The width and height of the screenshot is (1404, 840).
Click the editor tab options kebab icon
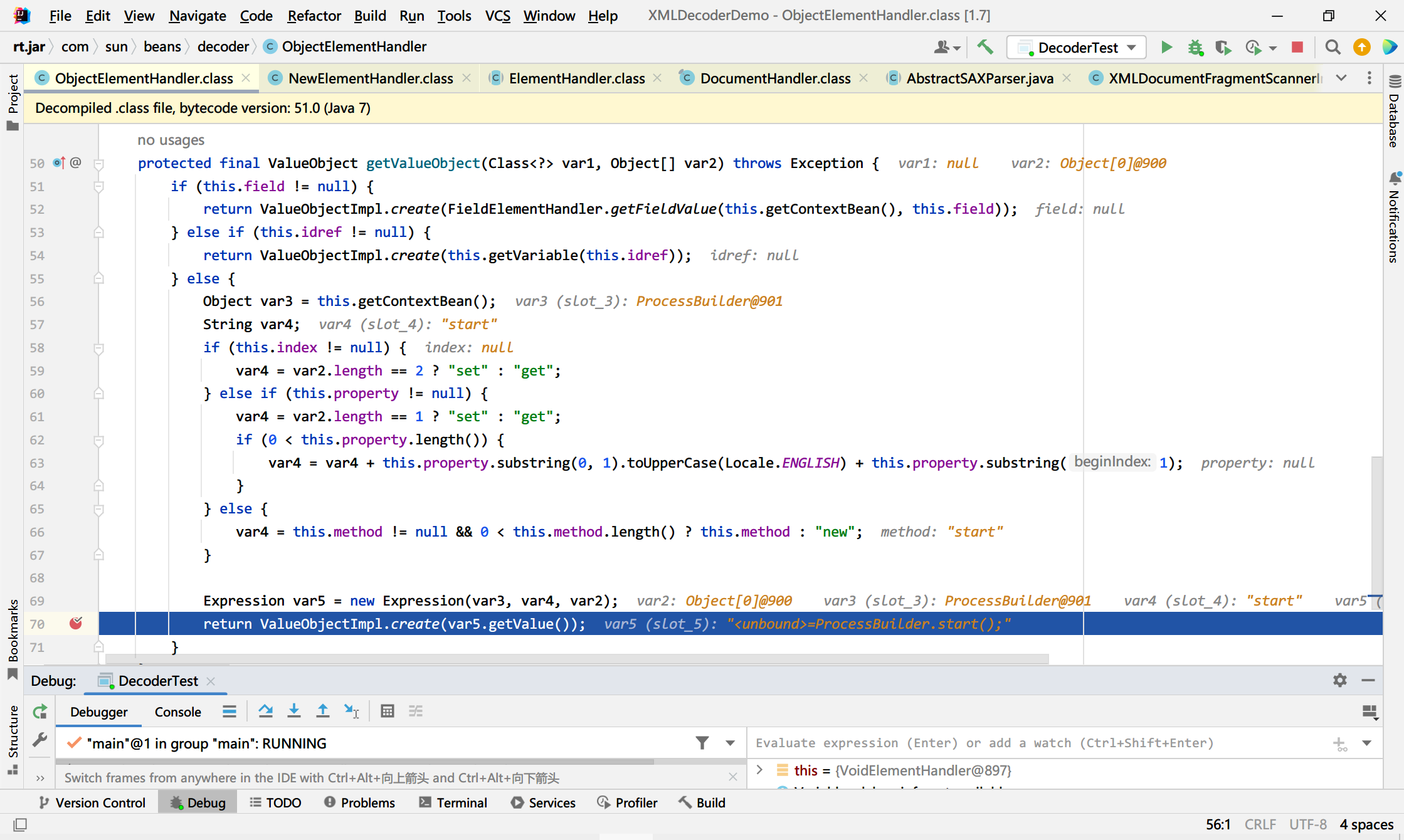tap(1369, 78)
